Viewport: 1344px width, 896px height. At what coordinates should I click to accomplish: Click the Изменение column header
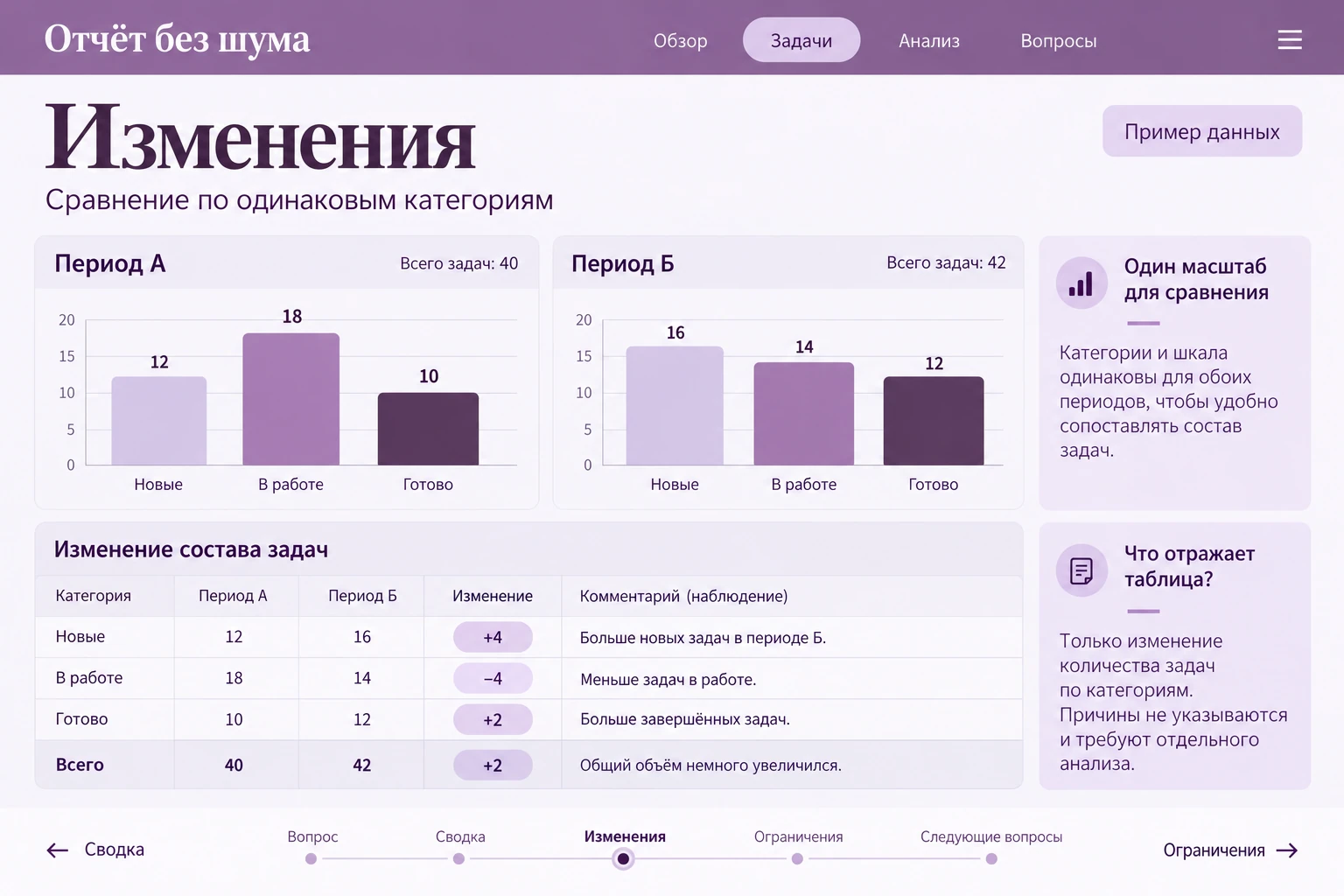click(493, 596)
